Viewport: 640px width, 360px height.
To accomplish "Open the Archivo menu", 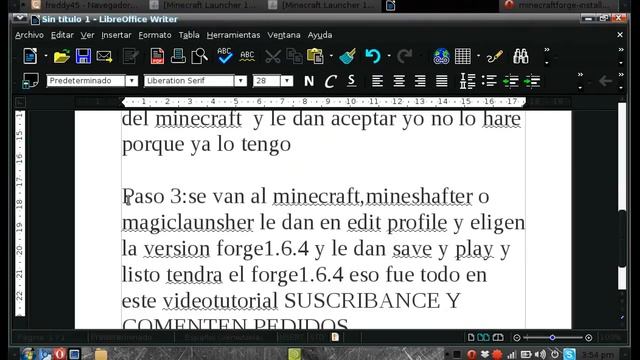I will (x=29, y=35).
